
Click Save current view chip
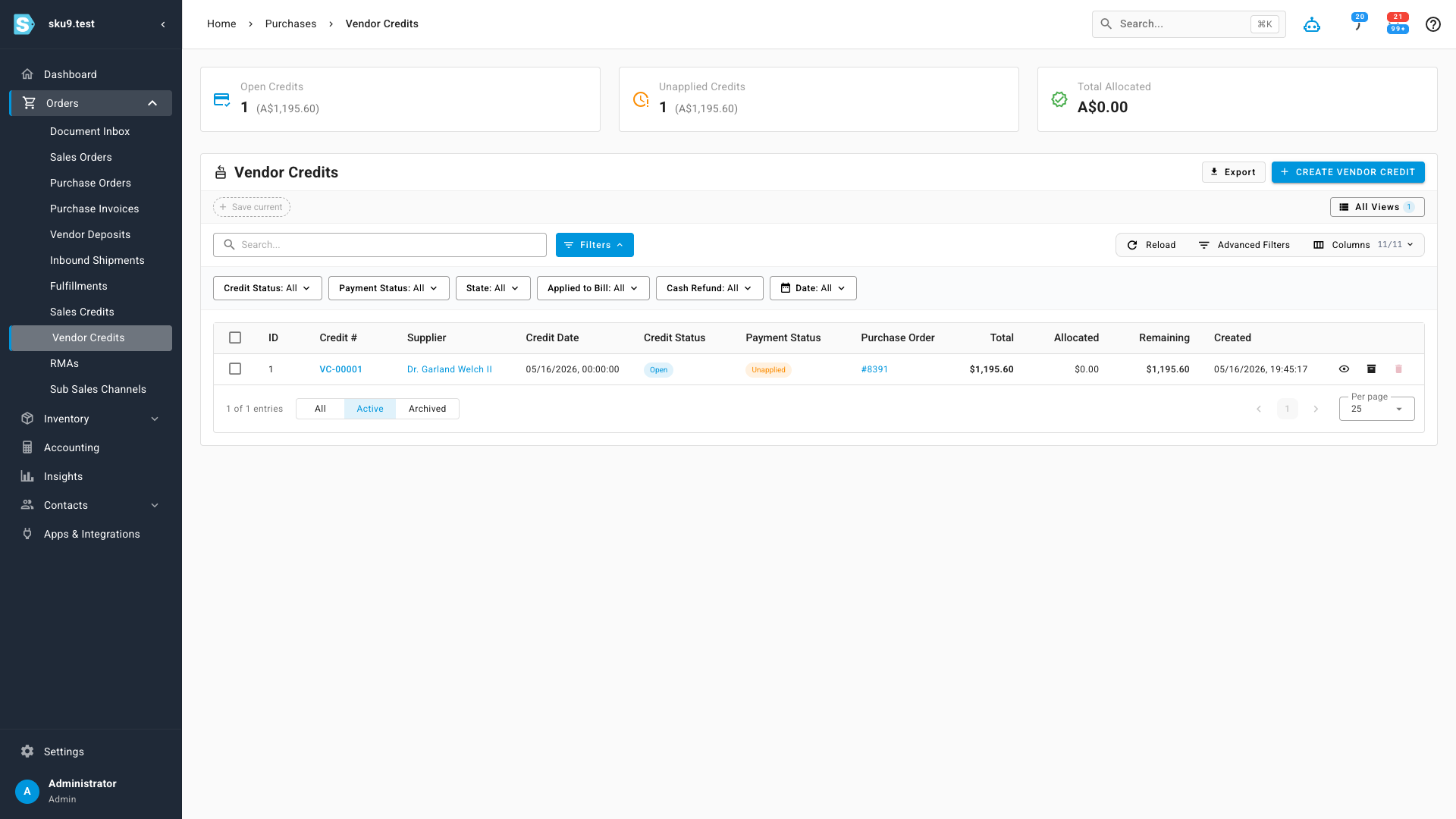(x=252, y=207)
